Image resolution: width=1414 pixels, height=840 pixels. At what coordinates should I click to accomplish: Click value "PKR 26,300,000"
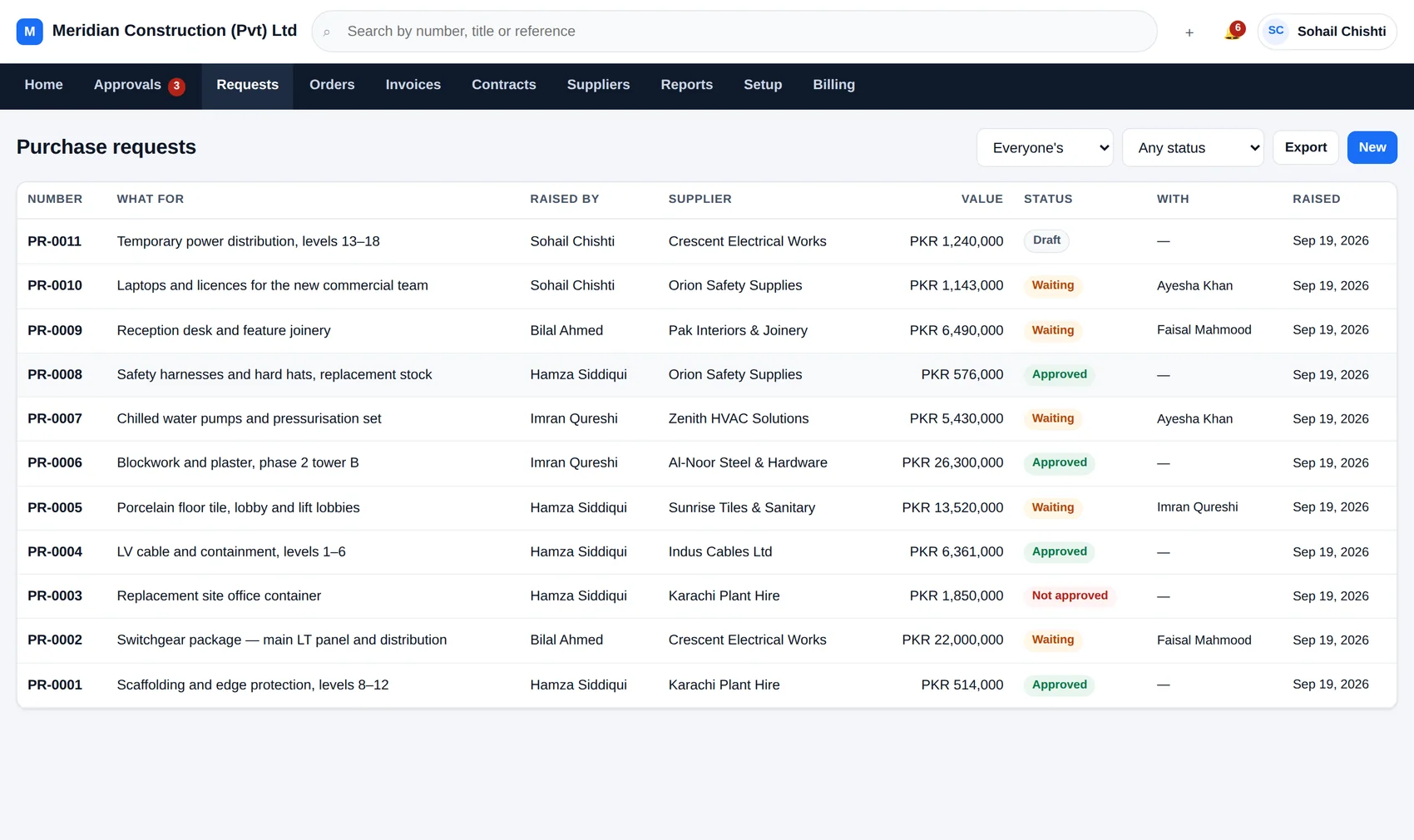click(952, 462)
